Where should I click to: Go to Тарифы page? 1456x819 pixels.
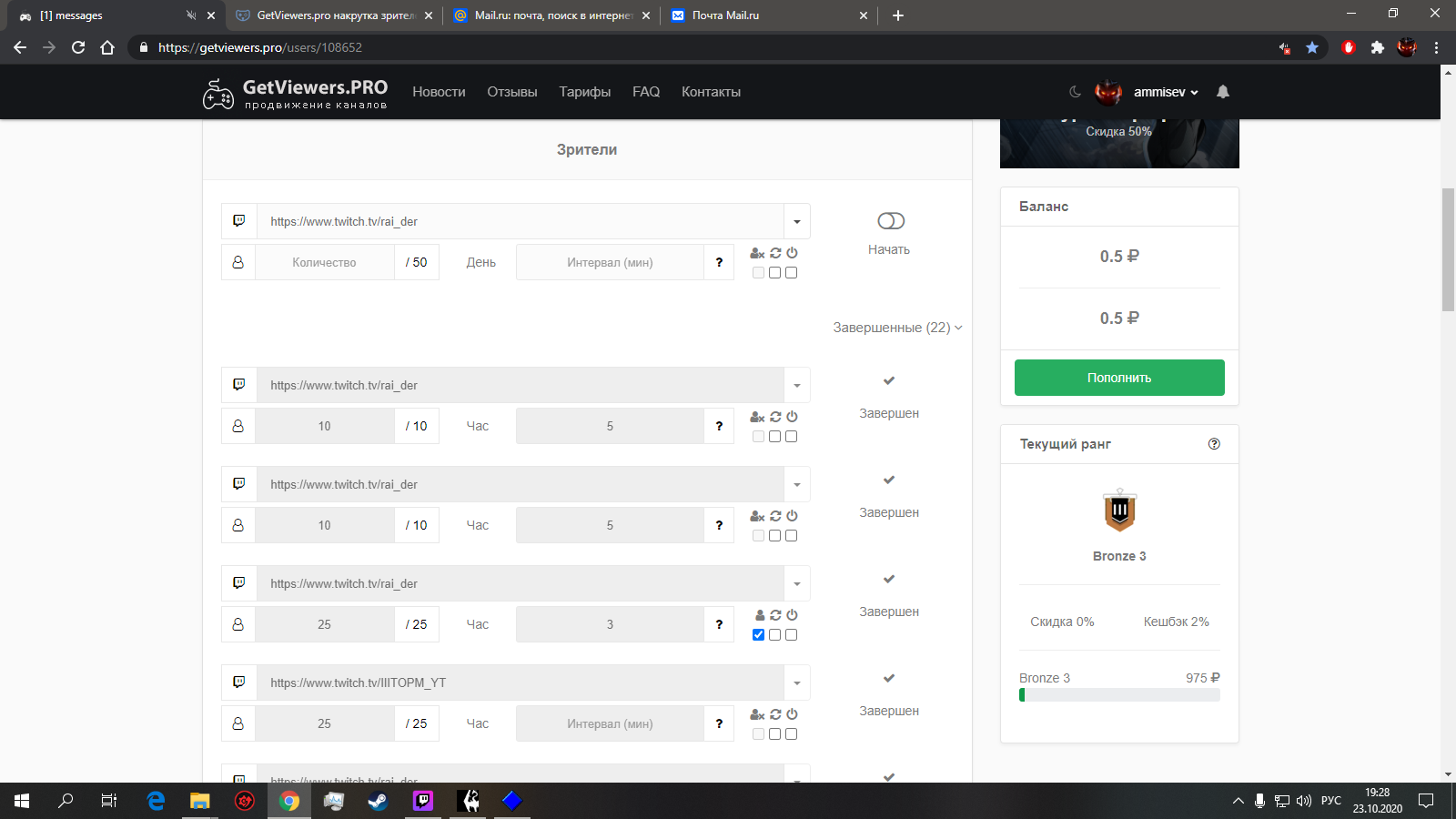pos(585,92)
